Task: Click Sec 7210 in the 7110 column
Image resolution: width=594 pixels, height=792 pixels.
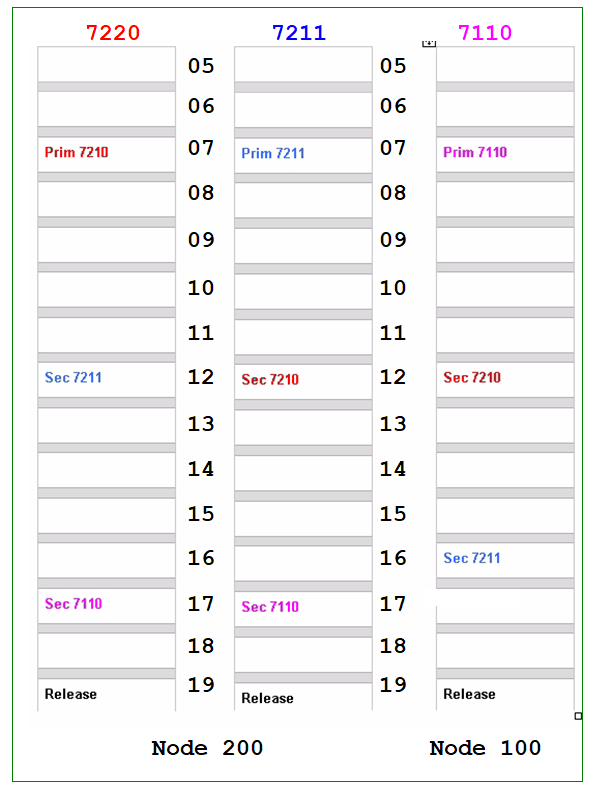Action: (472, 377)
